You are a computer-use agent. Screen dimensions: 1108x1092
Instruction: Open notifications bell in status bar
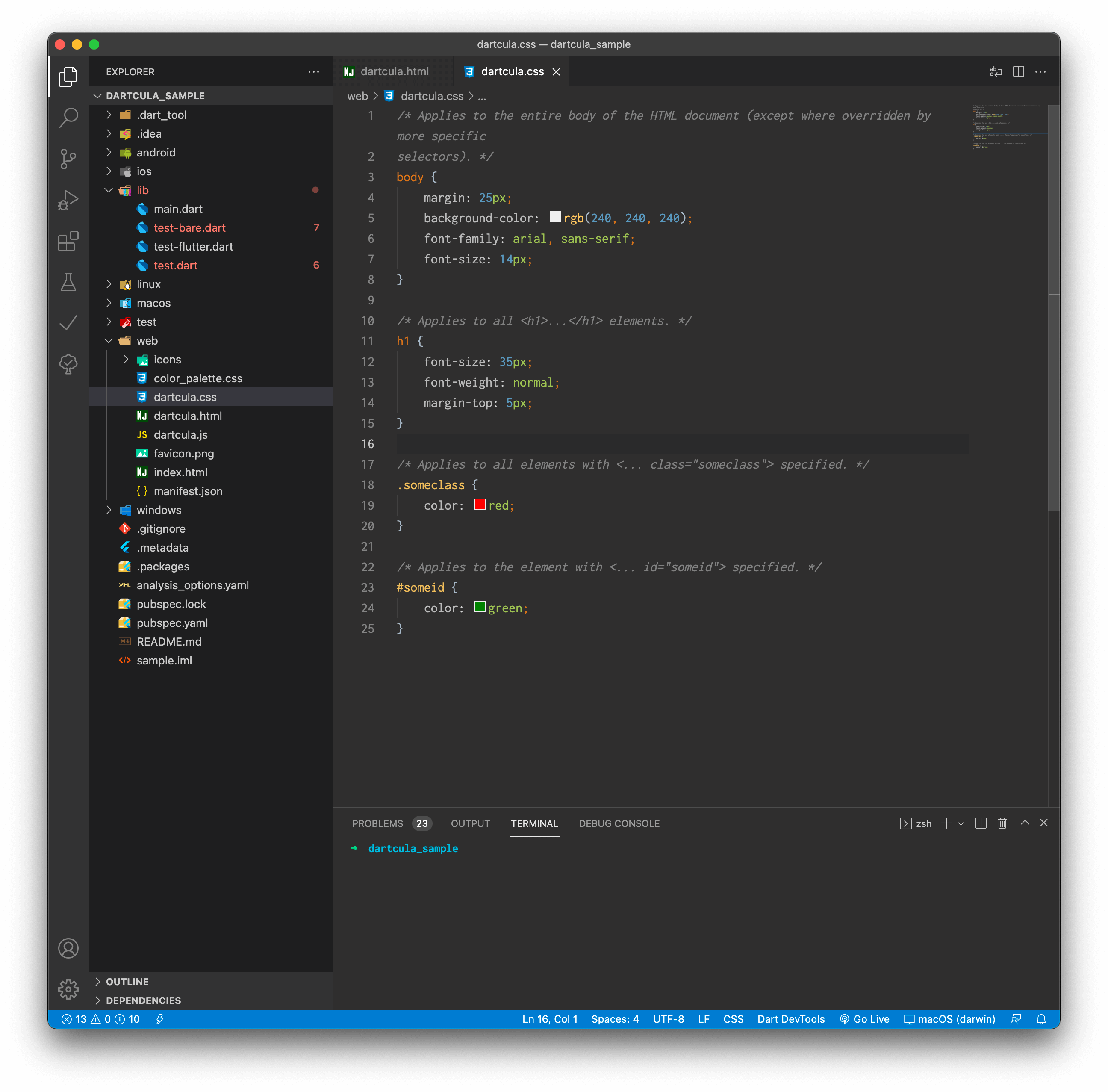pos(1041,1019)
